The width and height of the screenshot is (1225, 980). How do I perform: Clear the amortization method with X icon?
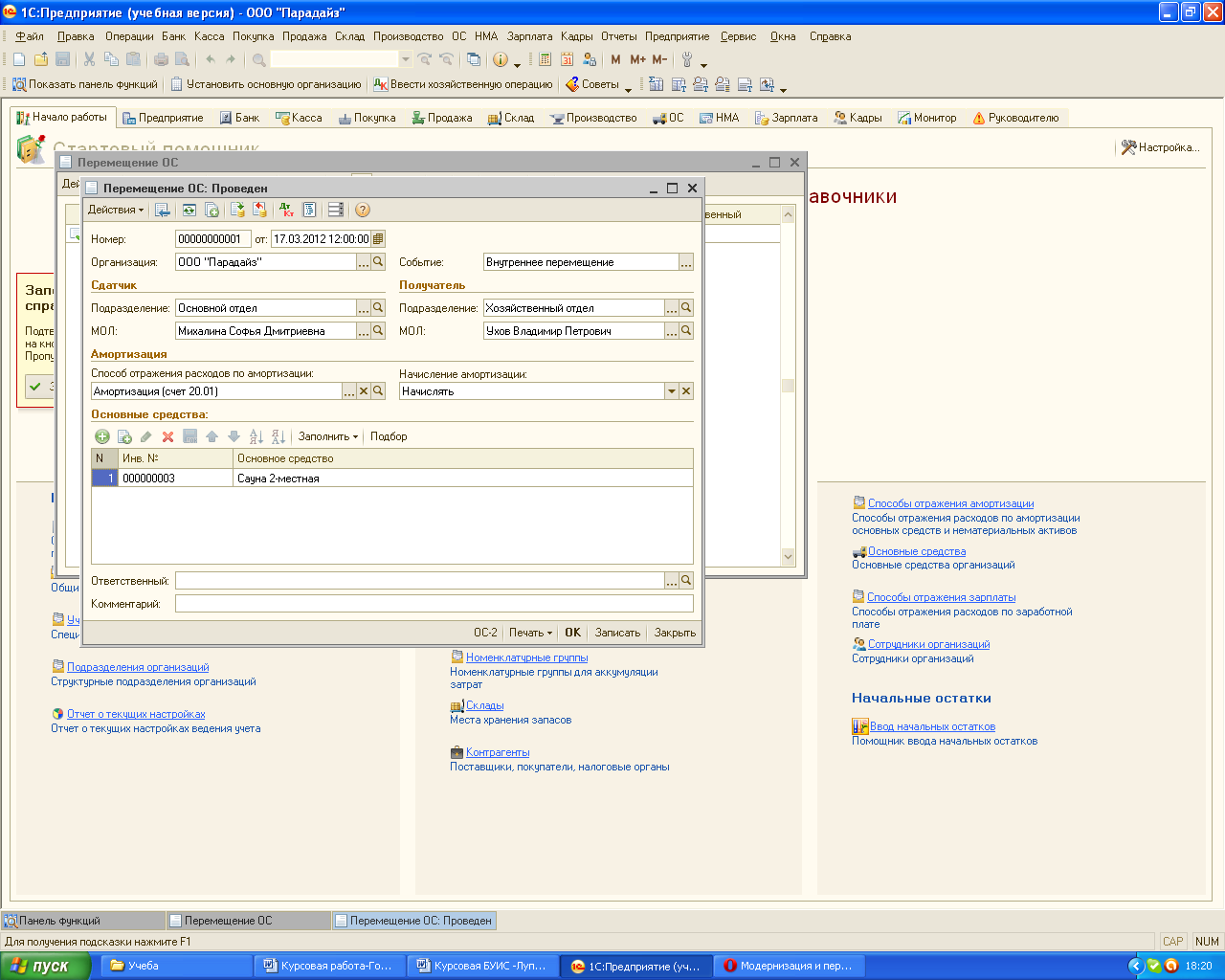tap(364, 391)
